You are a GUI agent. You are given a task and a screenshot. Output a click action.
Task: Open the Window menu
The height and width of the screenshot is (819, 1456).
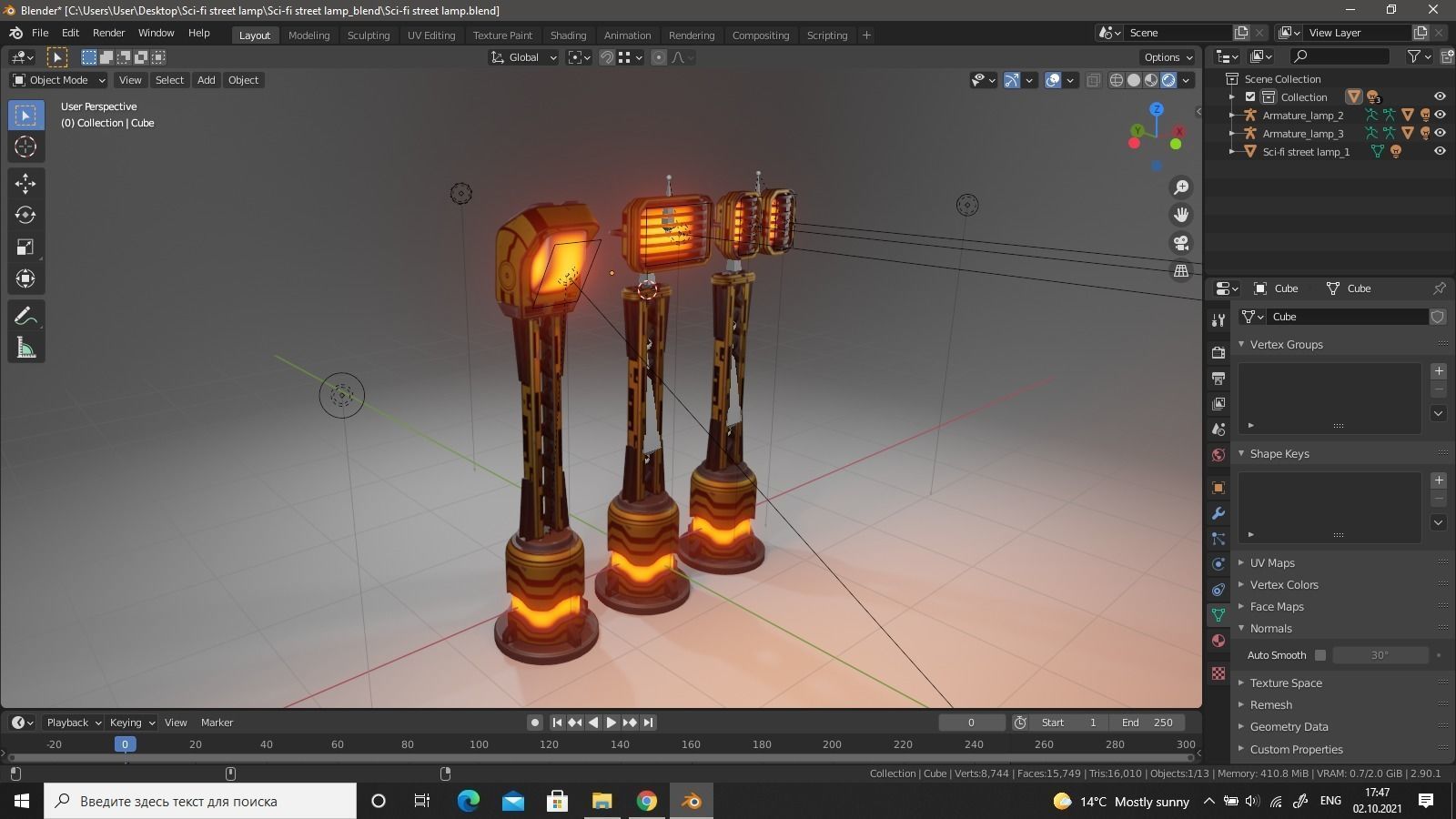tap(156, 33)
